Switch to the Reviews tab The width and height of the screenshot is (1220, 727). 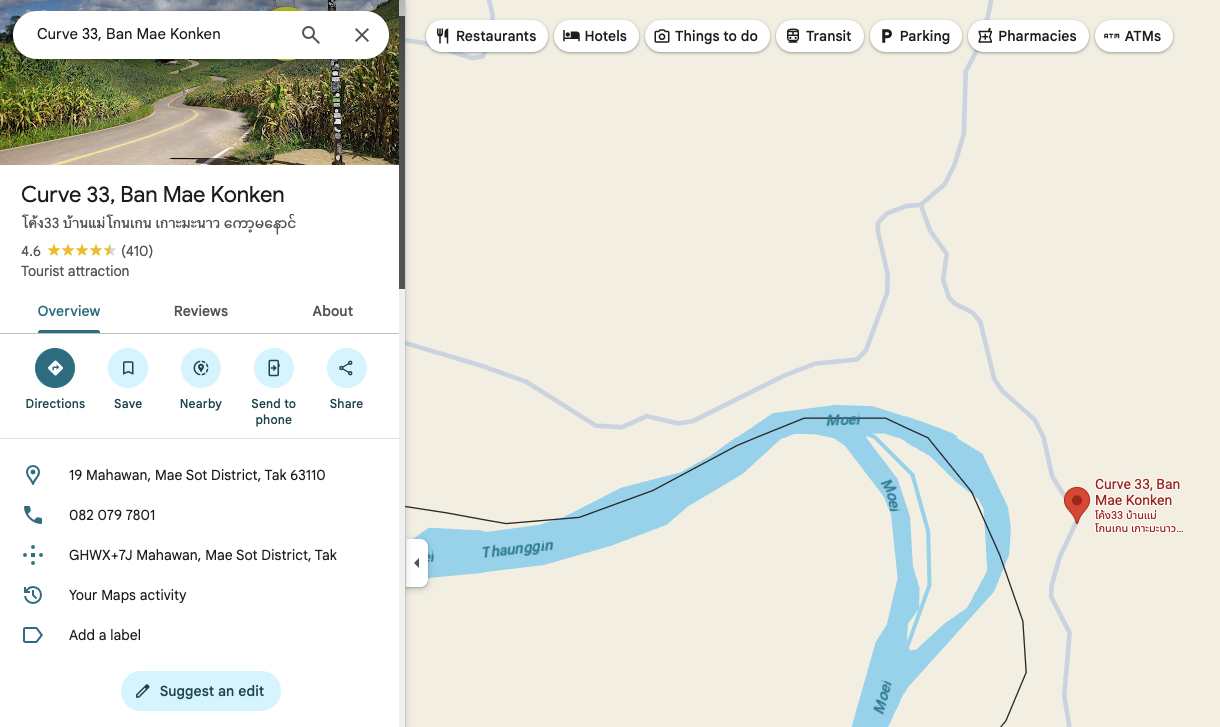pyautogui.click(x=201, y=311)
